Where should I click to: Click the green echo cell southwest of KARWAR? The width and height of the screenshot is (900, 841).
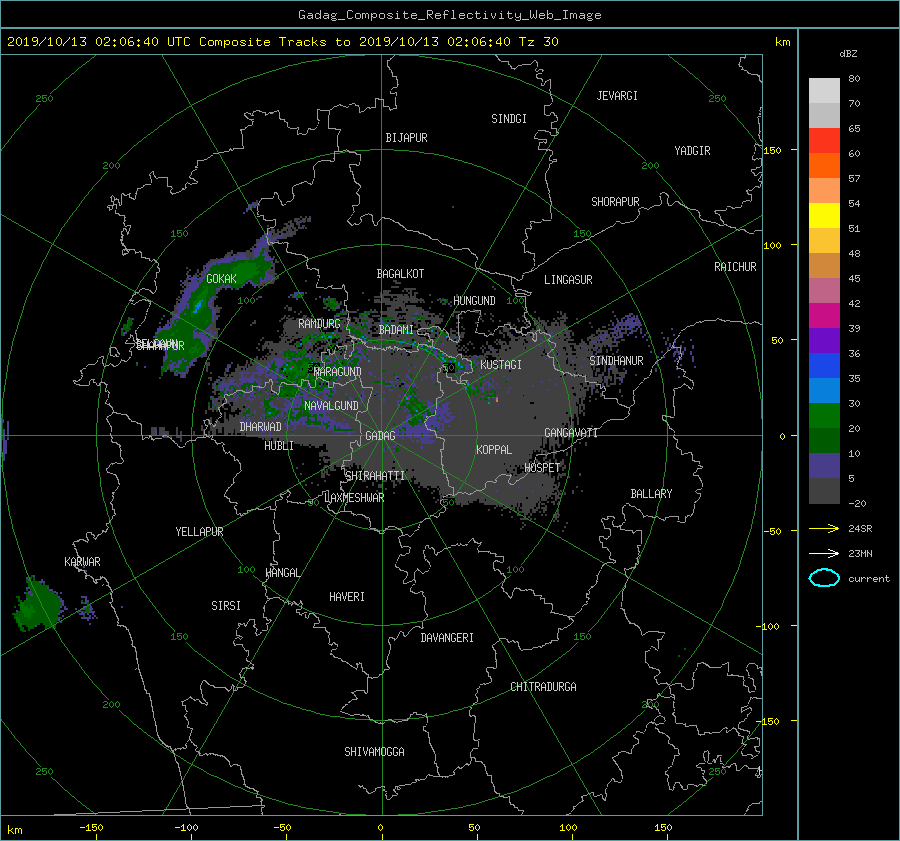(38, 604)
